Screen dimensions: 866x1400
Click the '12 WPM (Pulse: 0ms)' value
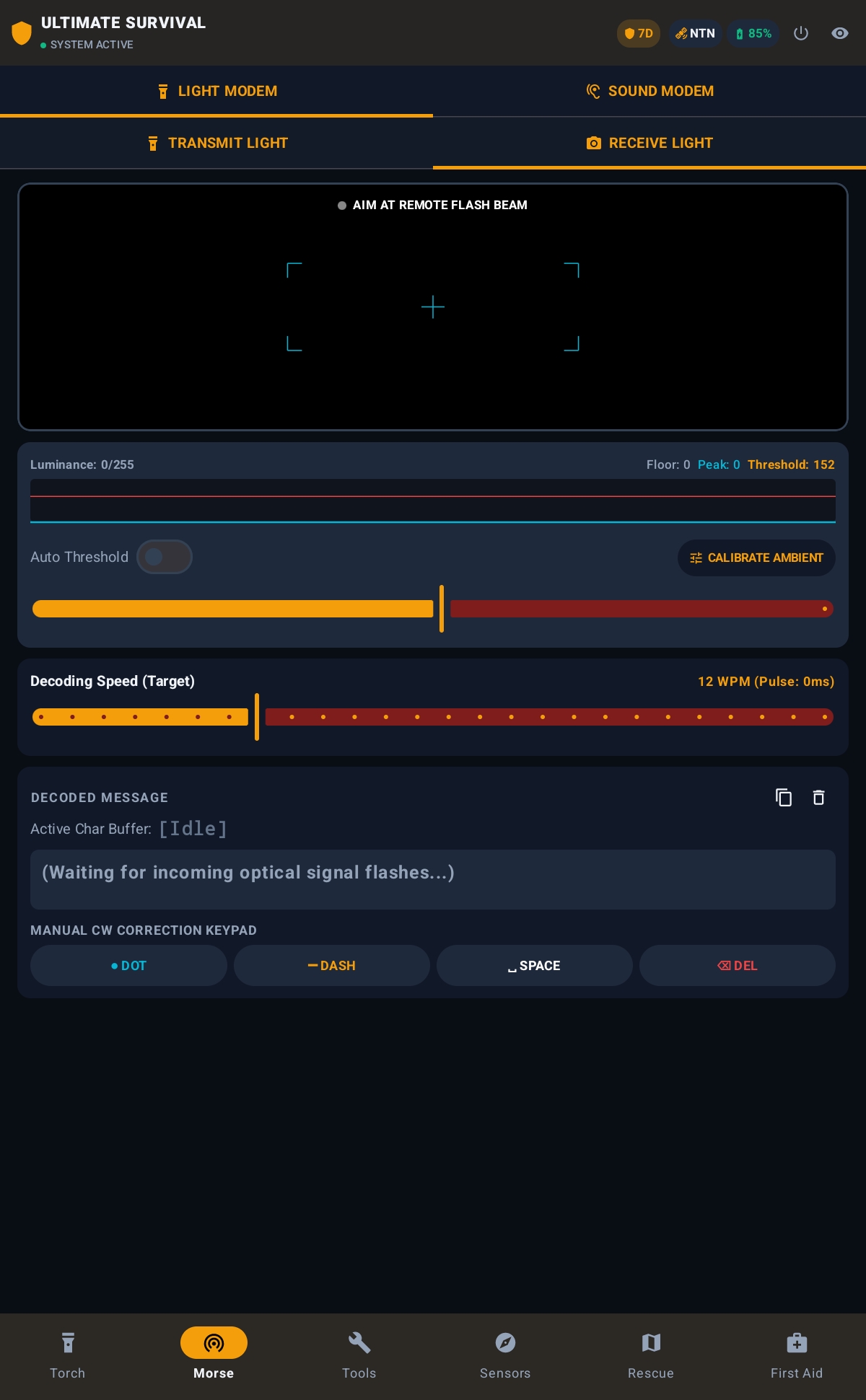[x=766, y=682]
